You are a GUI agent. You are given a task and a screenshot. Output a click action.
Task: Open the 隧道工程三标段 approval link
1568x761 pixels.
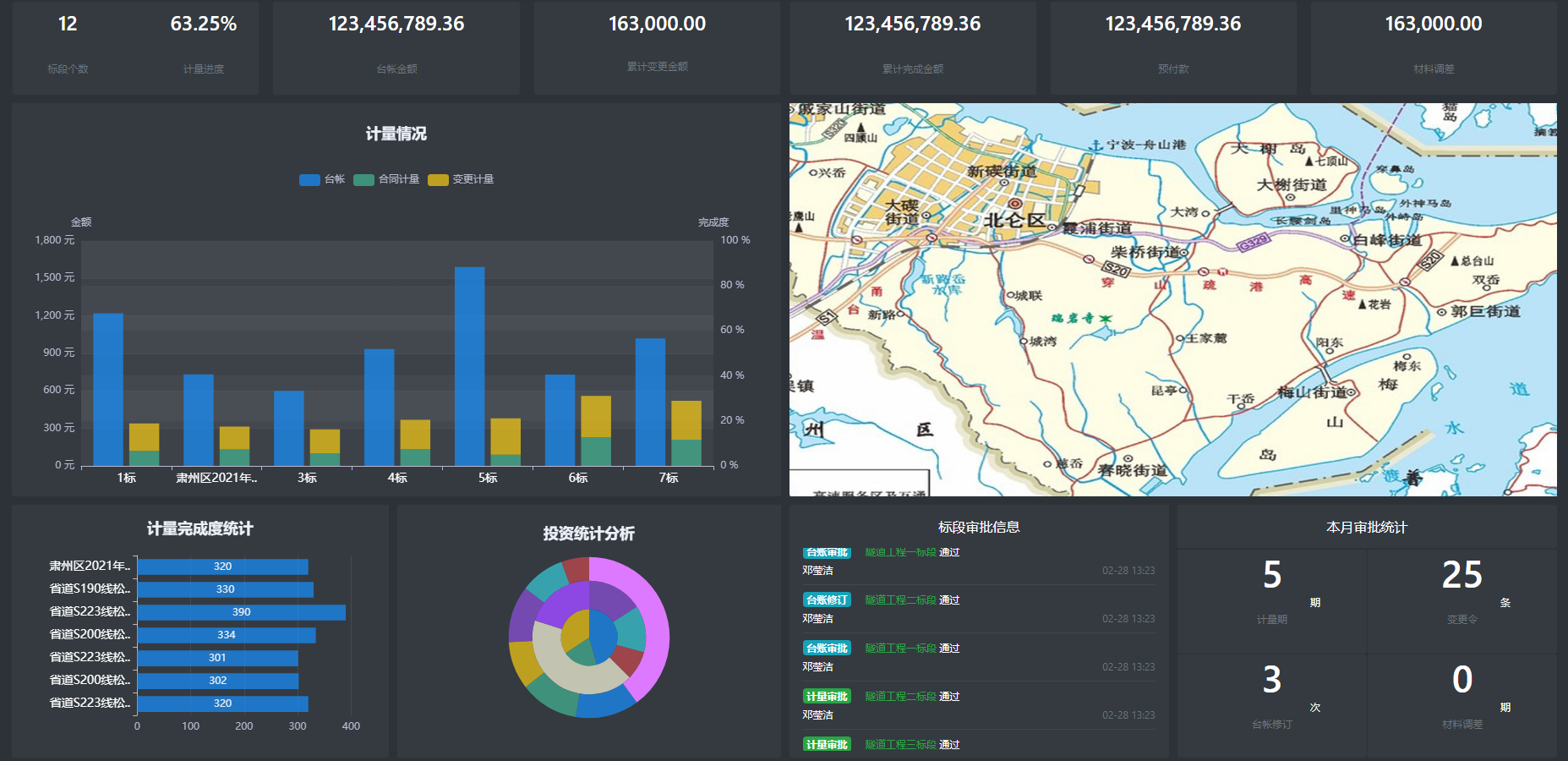(900, 745)
